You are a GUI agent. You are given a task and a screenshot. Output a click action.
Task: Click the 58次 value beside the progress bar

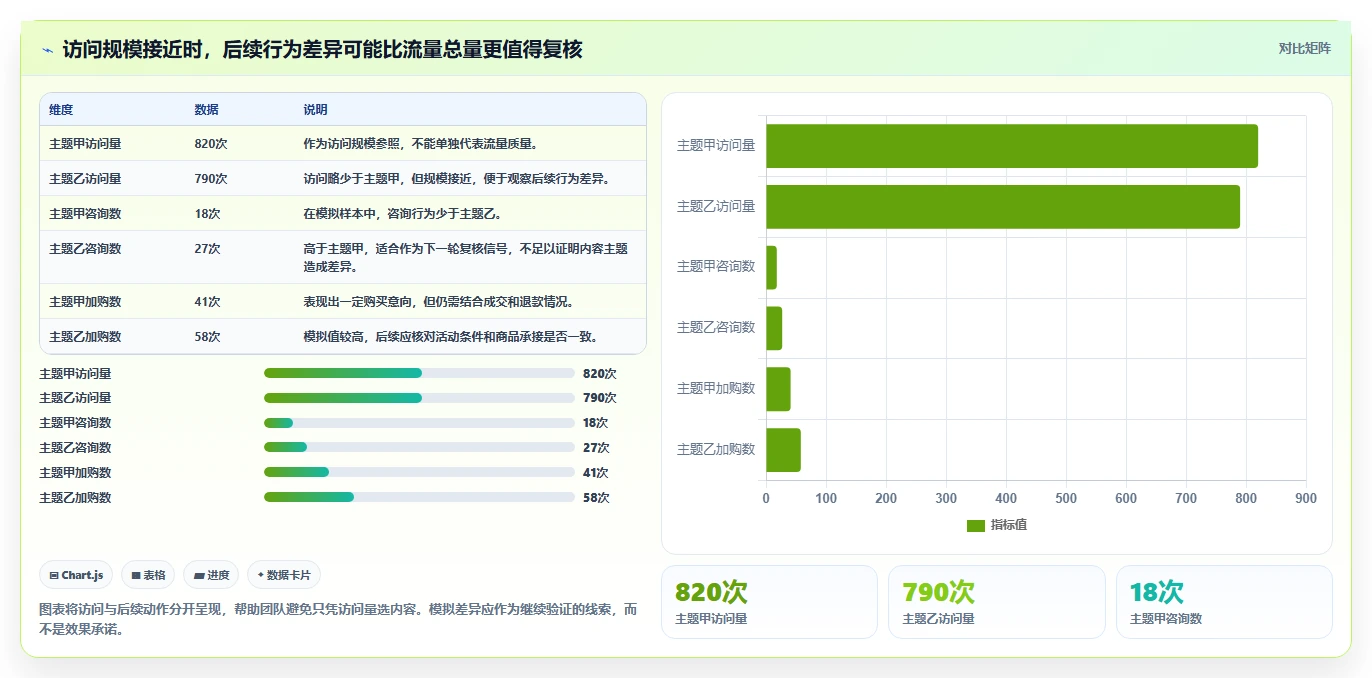[x=596, y=497]
